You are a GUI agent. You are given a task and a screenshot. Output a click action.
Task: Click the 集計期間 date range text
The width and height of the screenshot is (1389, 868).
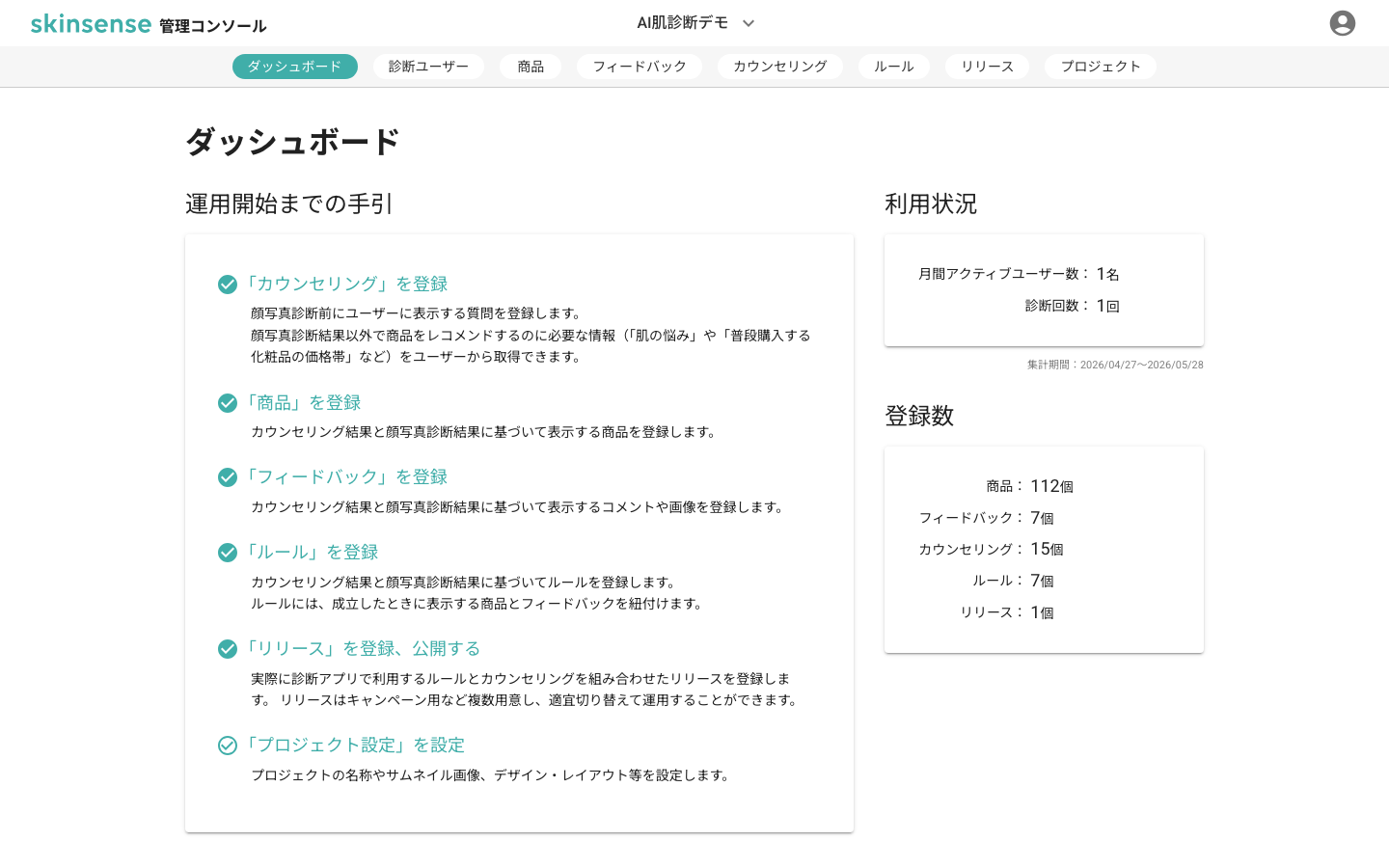pyautogui.click(x=1115, y=365)
